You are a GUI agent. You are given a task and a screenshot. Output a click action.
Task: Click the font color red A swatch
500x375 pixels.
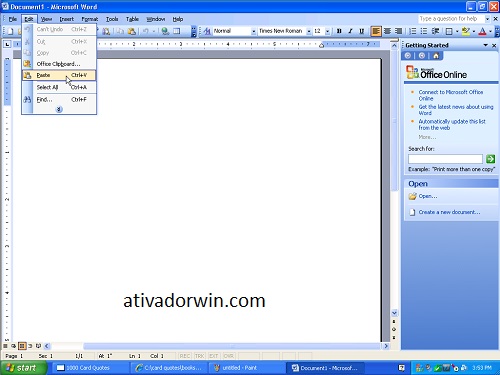click(482, 31)
